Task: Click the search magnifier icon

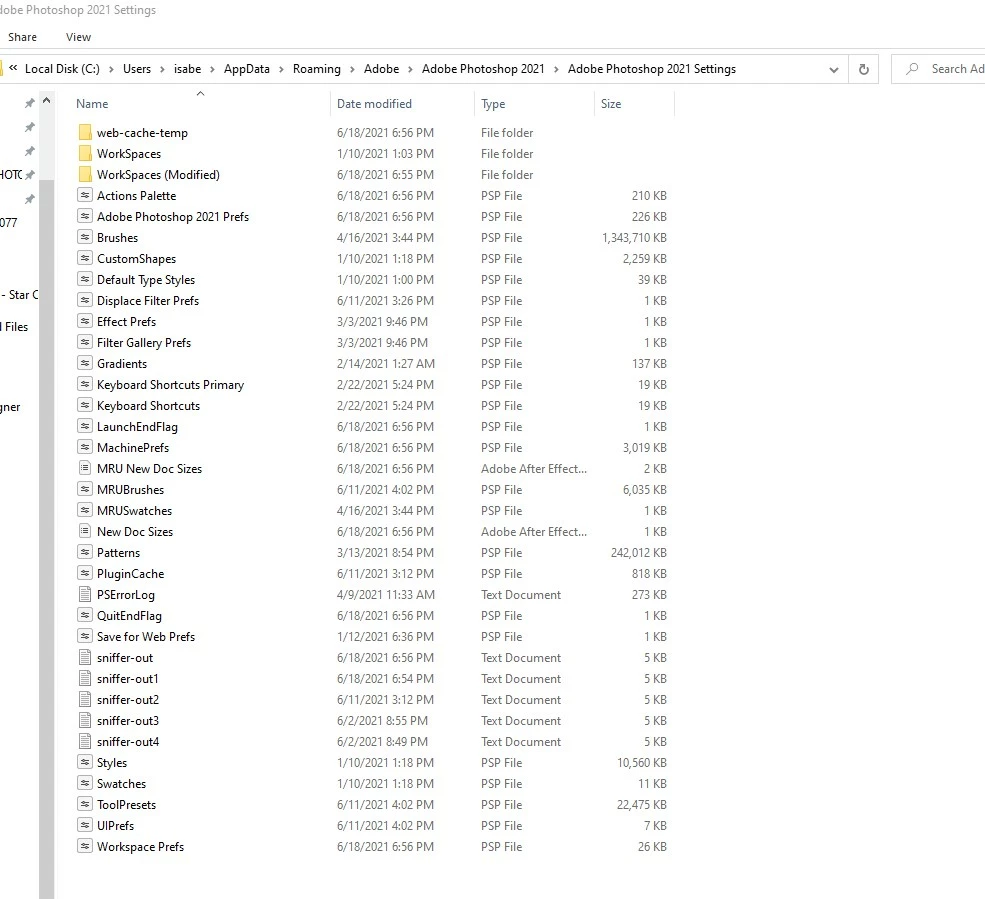Action: click(x=912, y=68)
